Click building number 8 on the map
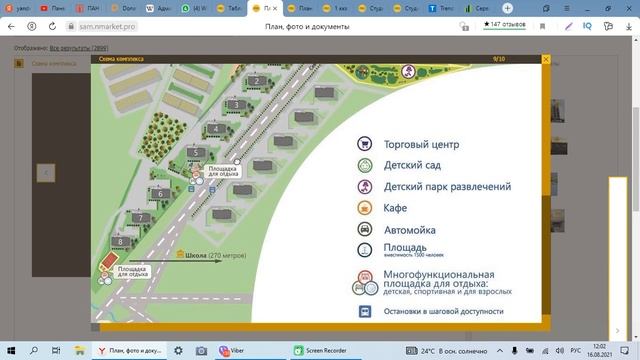 click(120, 242)
